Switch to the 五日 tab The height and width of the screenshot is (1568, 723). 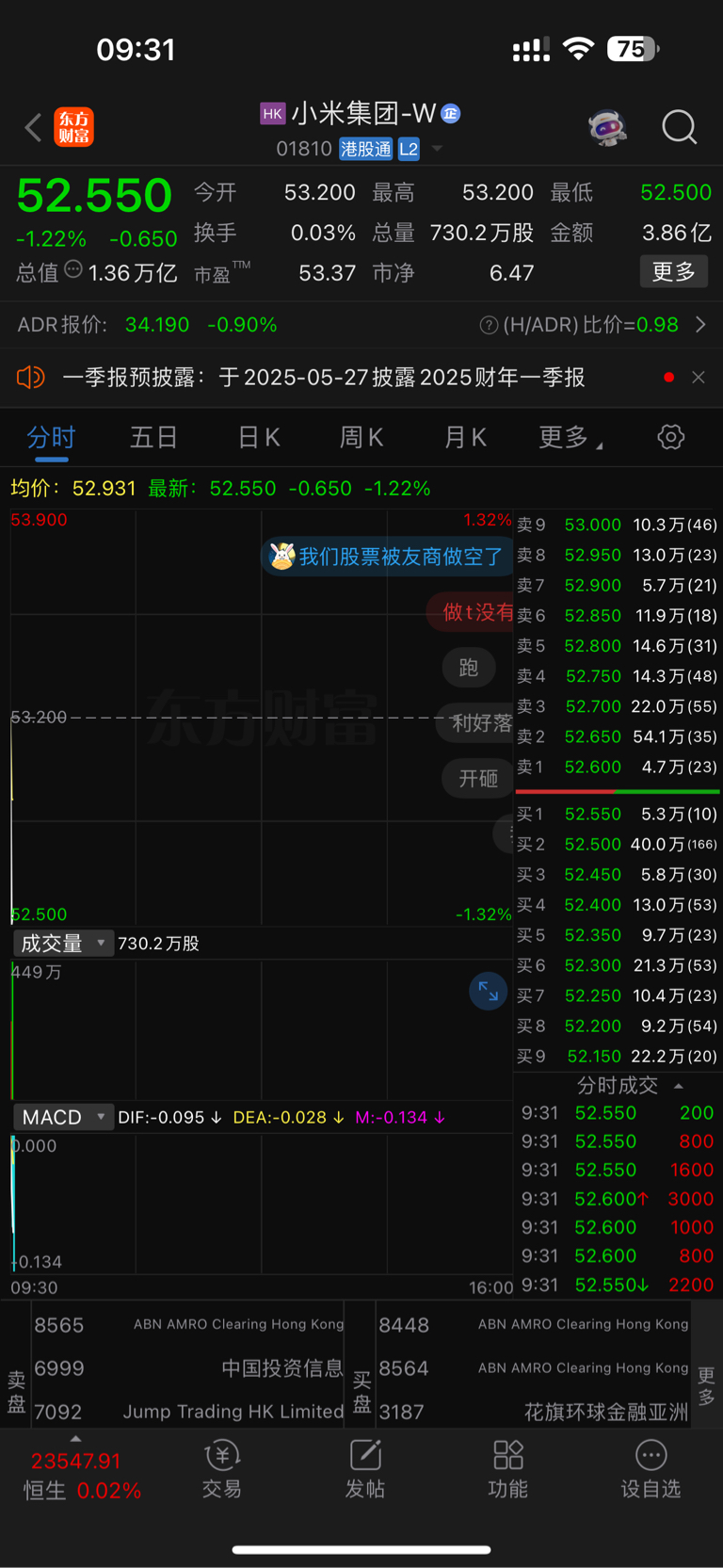point(153,438)
